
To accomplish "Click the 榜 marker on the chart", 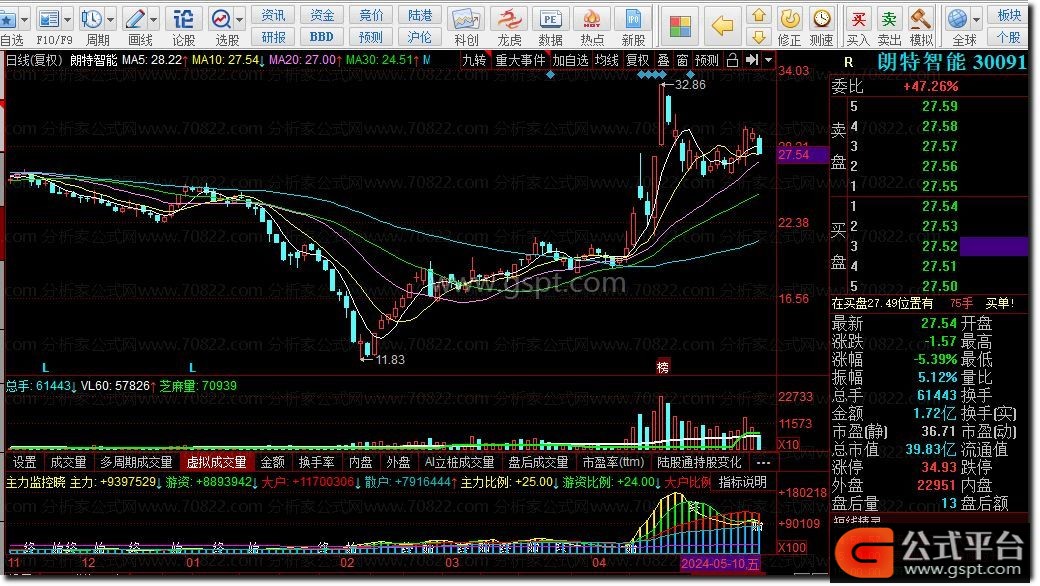I will tap(663, 367).
